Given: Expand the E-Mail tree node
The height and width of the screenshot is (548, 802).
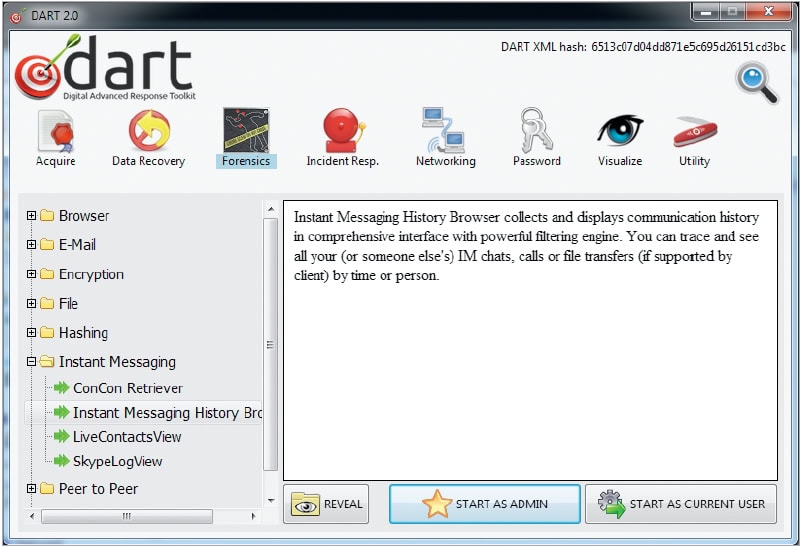Looking at the screenshot, I should pos(31,245).
